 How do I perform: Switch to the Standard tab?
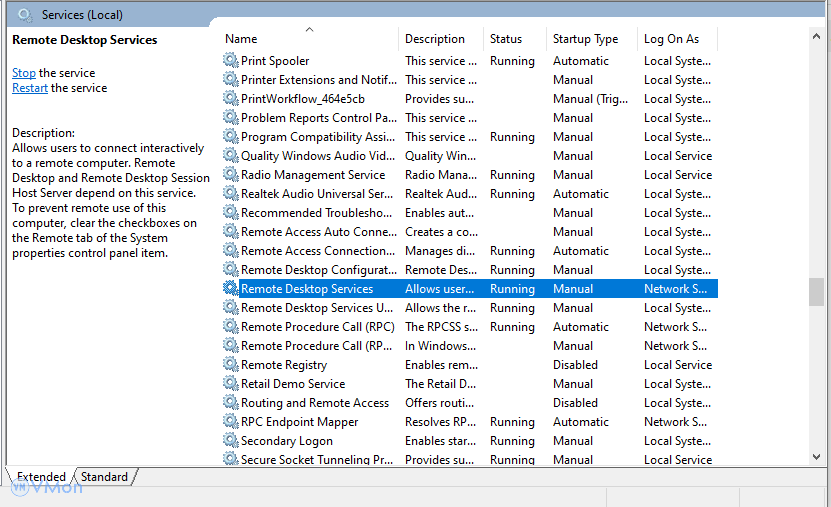(104, 477)
